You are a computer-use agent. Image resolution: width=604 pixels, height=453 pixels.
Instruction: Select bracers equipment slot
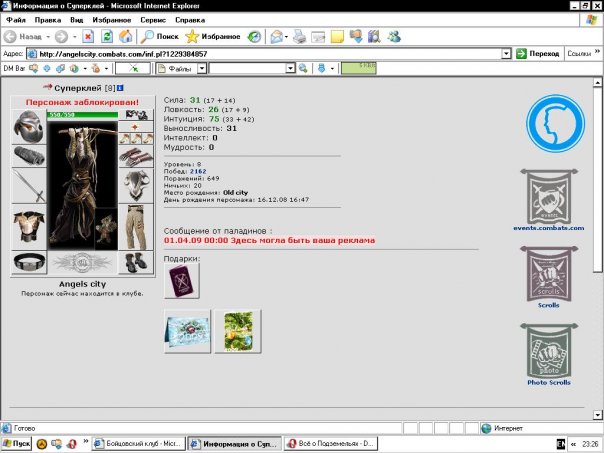(29, 156)
